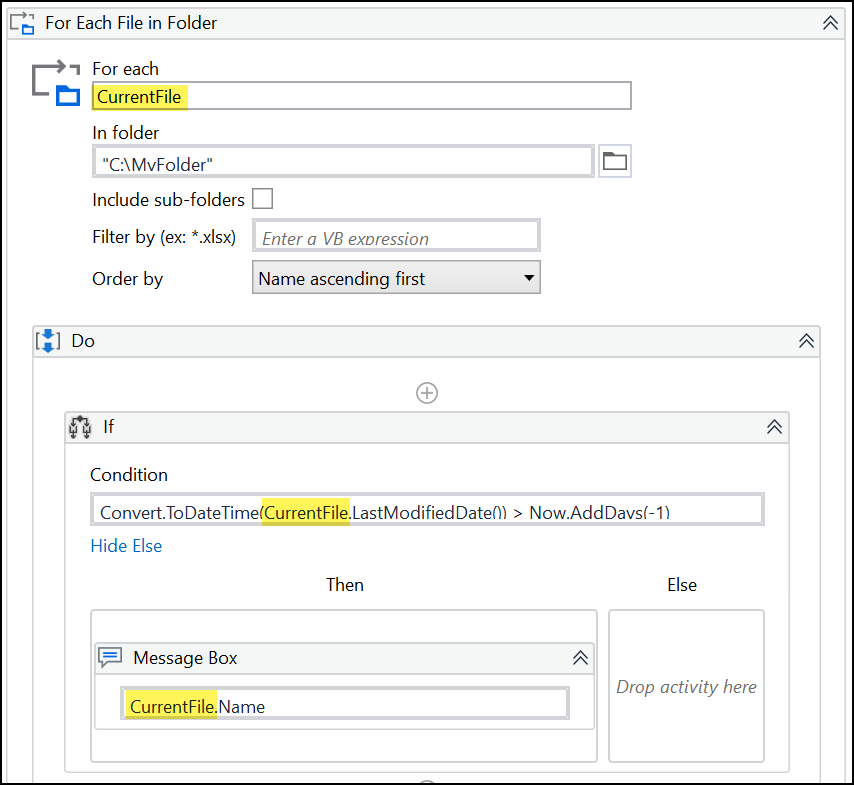
Task: Click the Else branch label
Action: click(682, 585)
